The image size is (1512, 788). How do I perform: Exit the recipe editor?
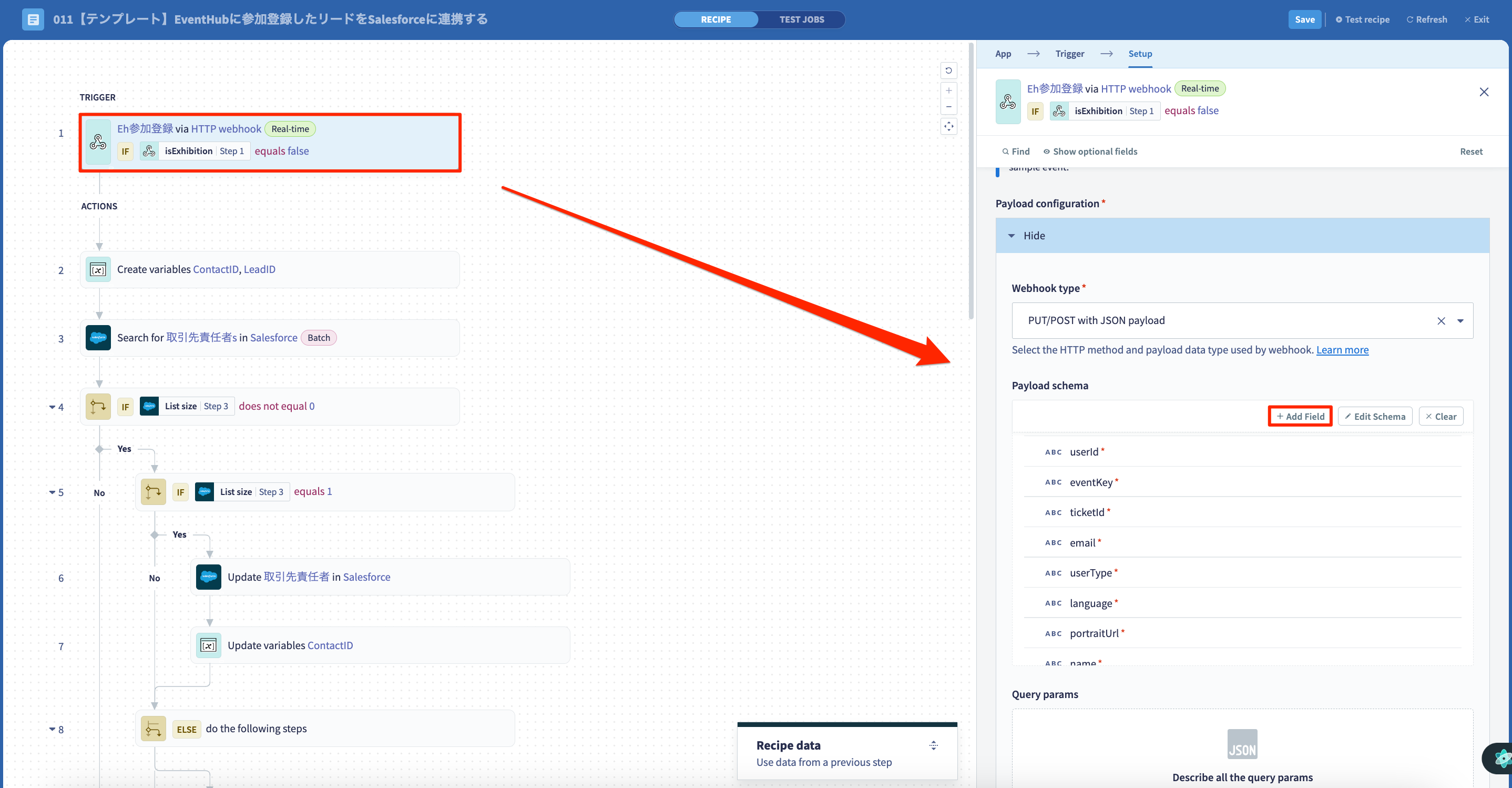point(1476,19)
